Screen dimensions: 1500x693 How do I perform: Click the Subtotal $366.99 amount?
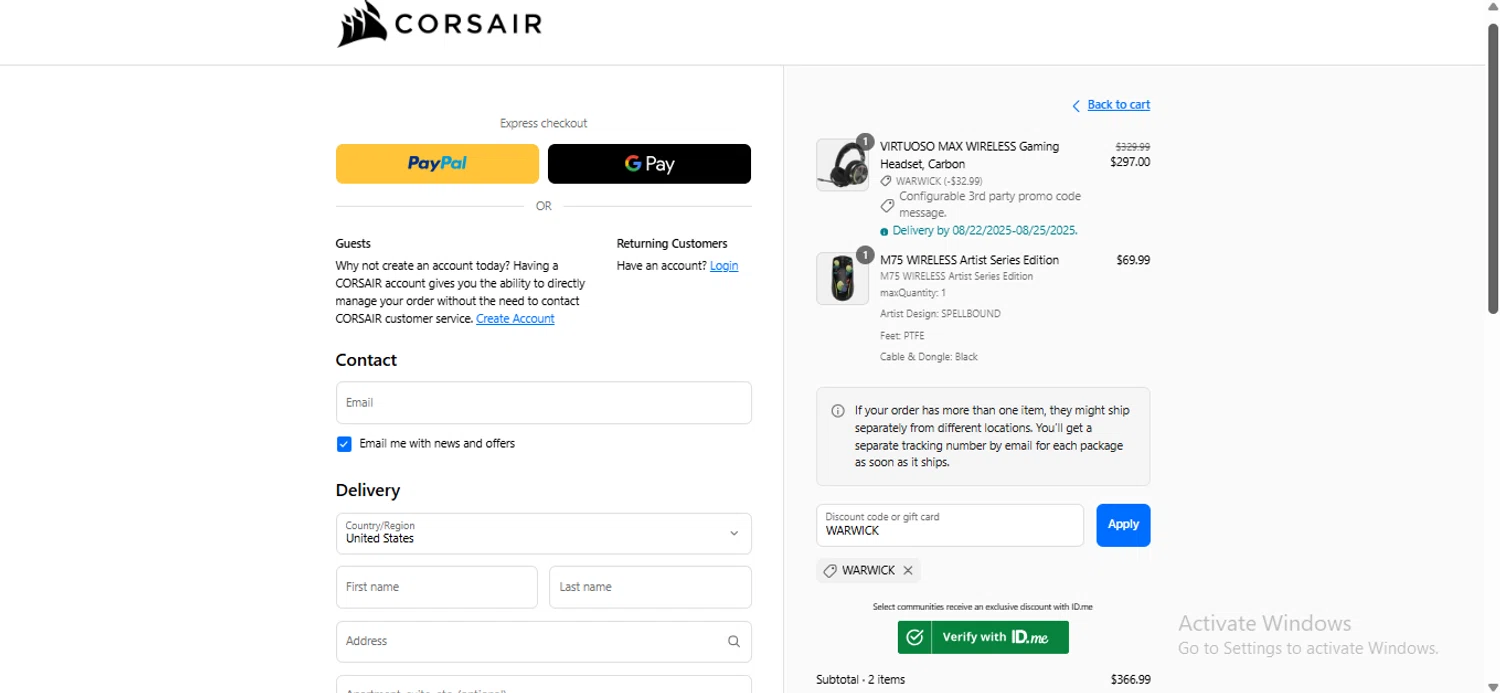(x=1130, y=680)
